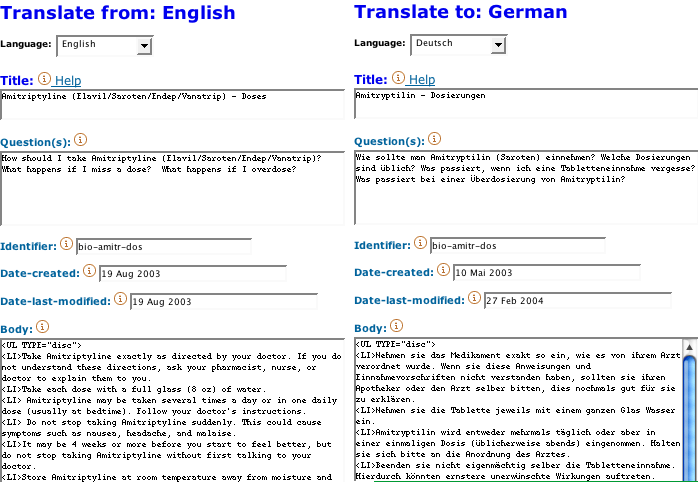698x482 pixels.
Task: Open Help link in English Title section
Action: tap(68, 81)
